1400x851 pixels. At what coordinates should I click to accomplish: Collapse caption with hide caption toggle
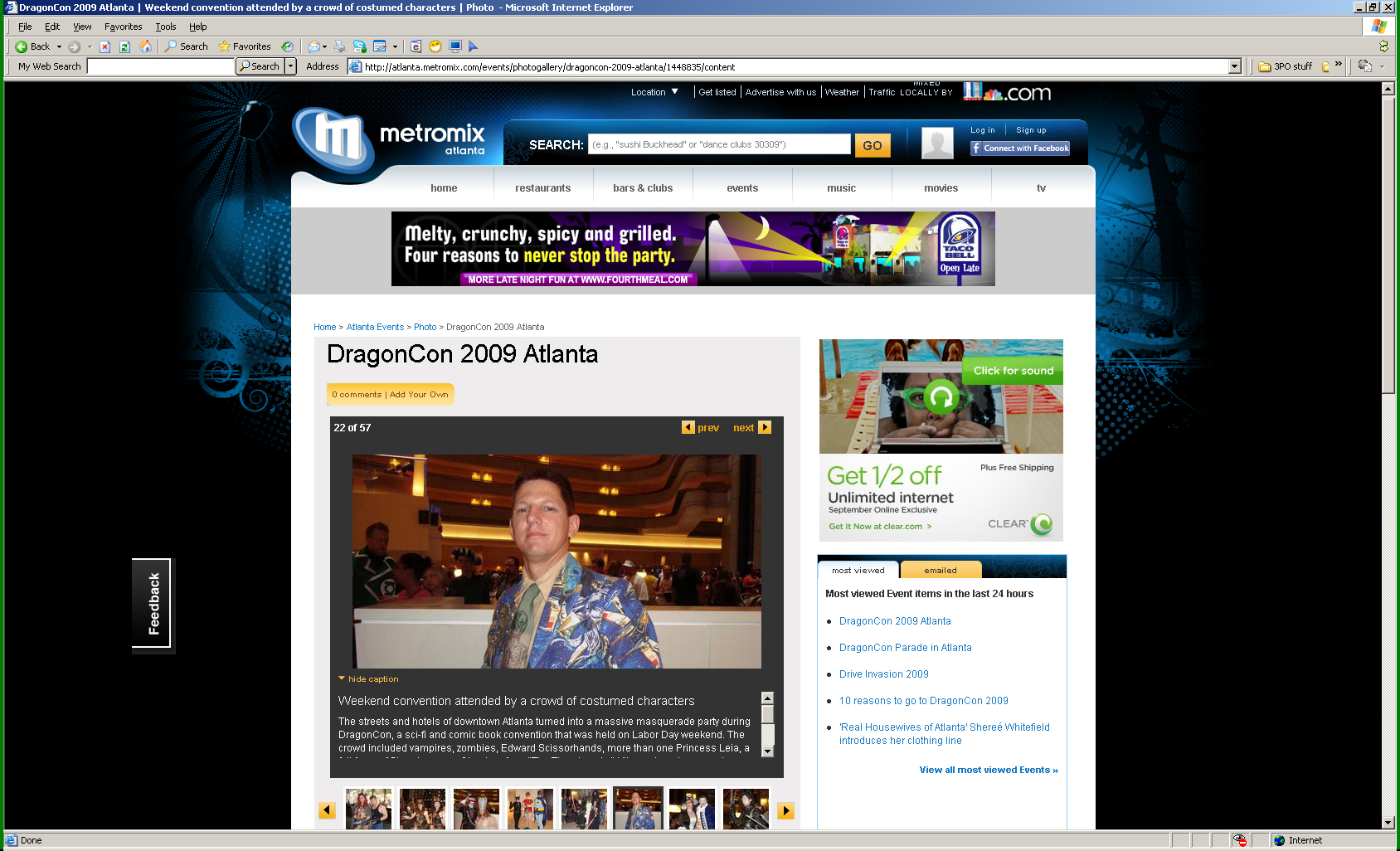point(368,678)
